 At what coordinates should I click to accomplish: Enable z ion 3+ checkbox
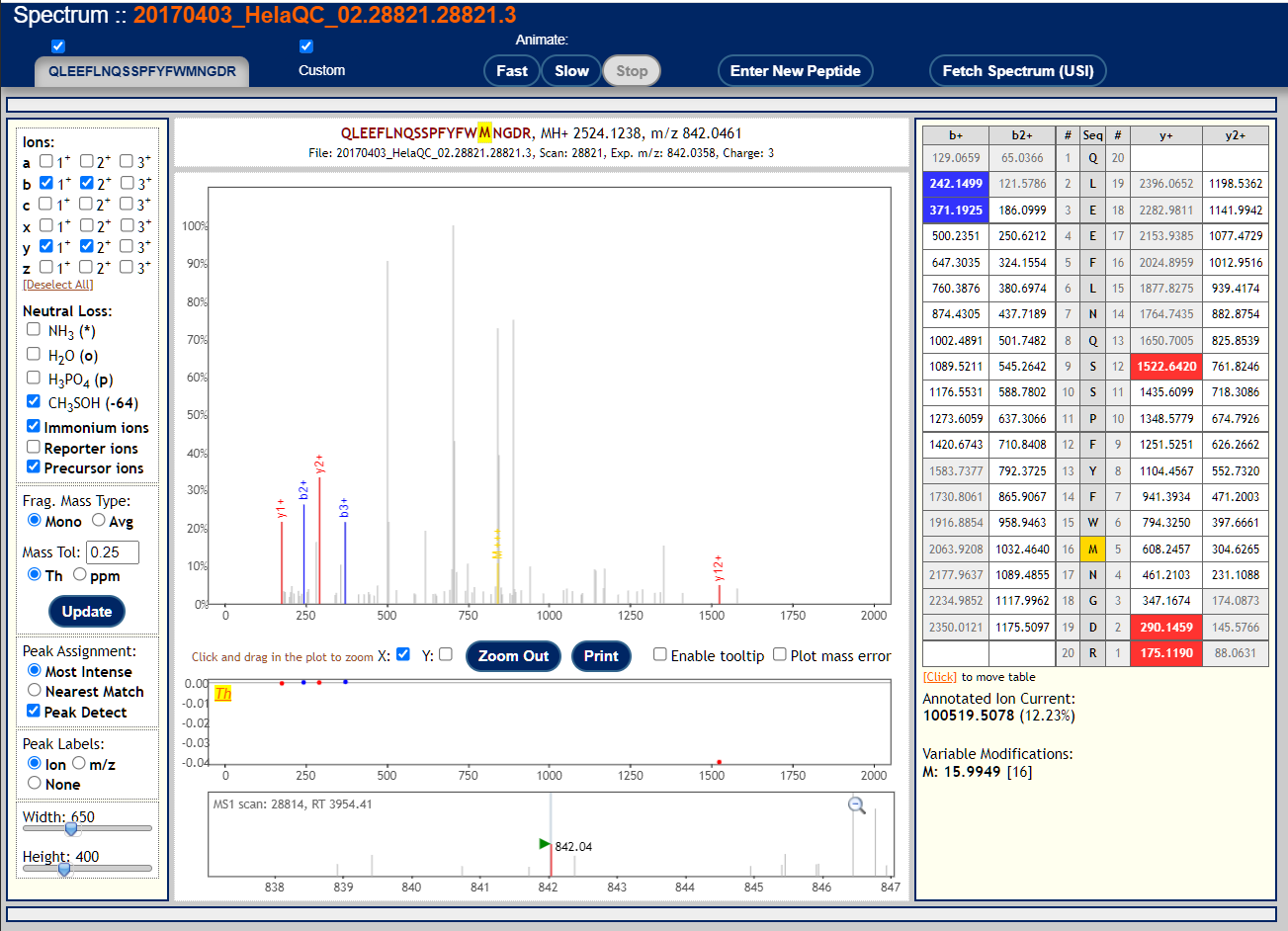127,267
